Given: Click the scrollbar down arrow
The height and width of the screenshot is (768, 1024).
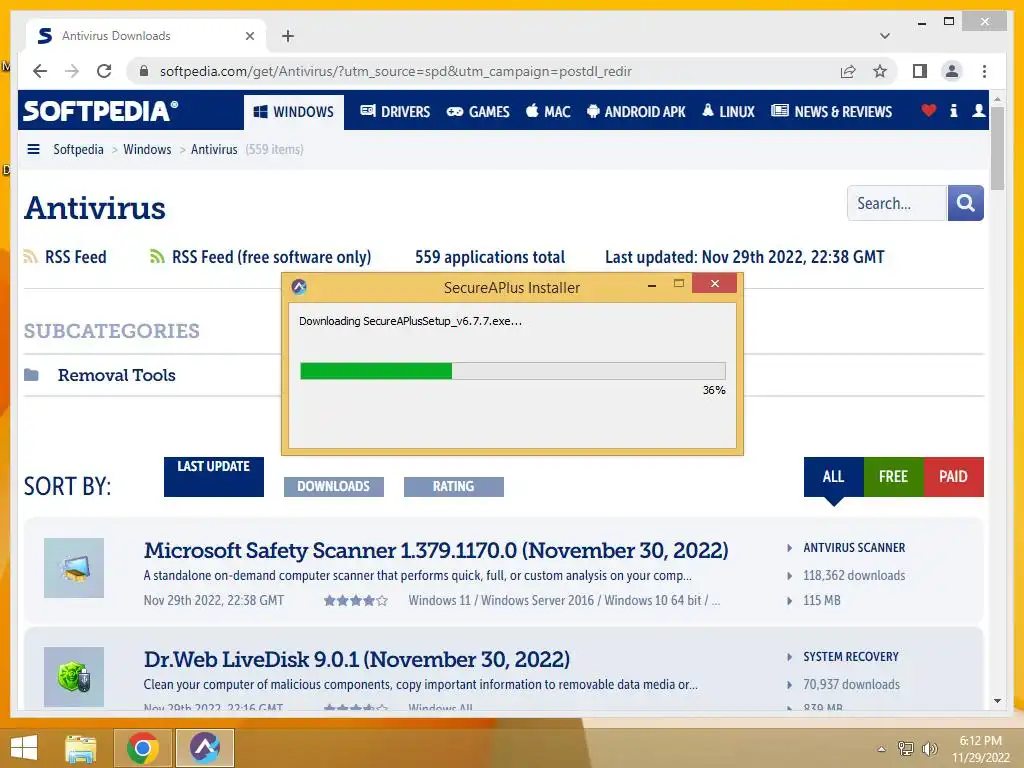Looking at the screenshot, I should click(x=997, y=701).
